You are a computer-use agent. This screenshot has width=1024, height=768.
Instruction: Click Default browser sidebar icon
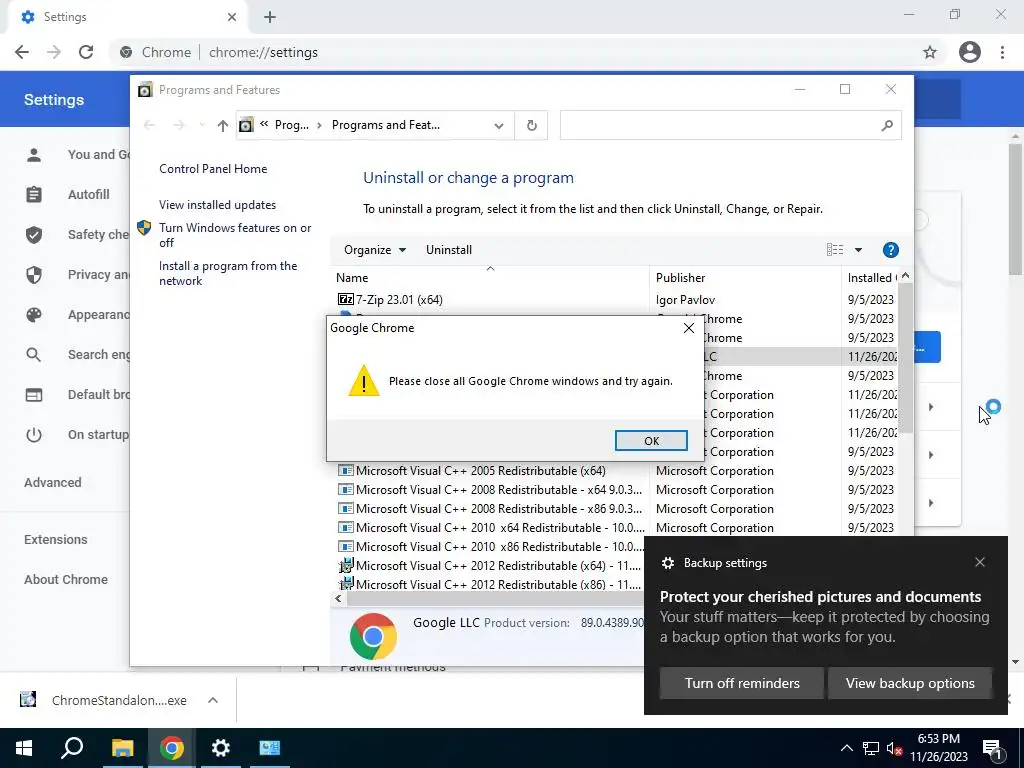[34, 395]
